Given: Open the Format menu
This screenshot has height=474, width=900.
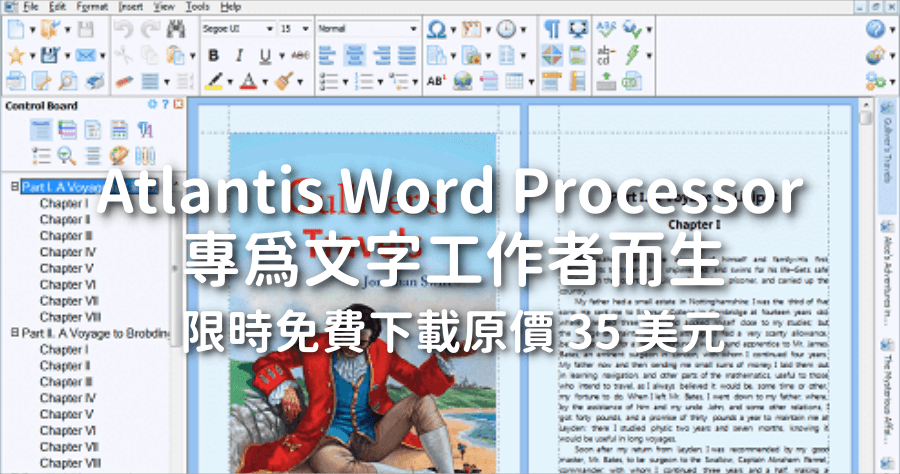Looking at the screenshot, I should click(x=92, y=7).
